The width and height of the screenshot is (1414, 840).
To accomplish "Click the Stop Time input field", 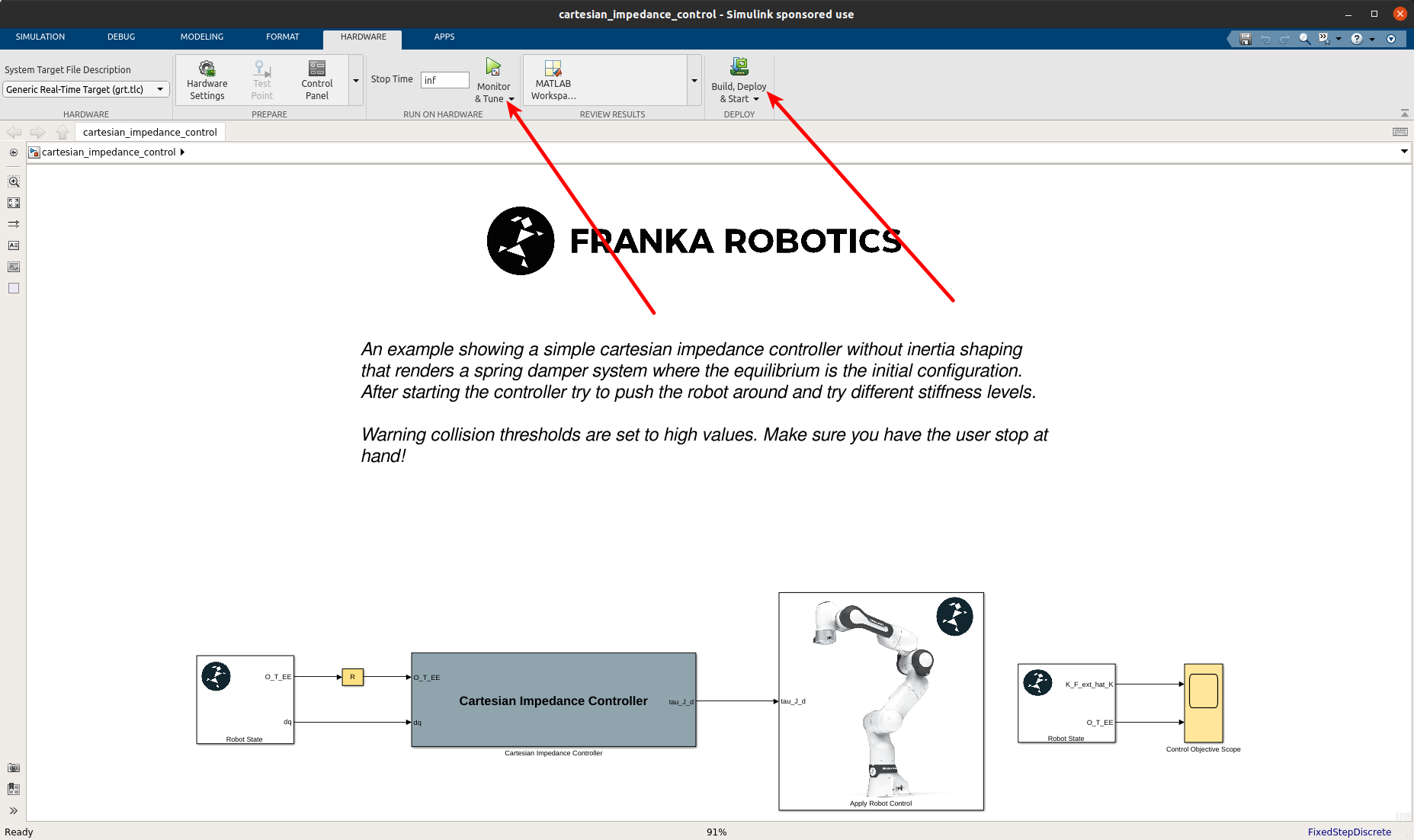I will (x=444, y=80).
